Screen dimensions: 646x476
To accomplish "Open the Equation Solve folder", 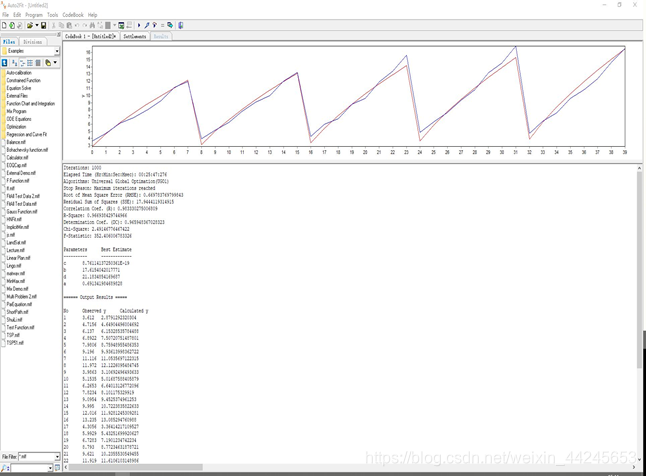I will pyautogui.click(x=19, y=88).
